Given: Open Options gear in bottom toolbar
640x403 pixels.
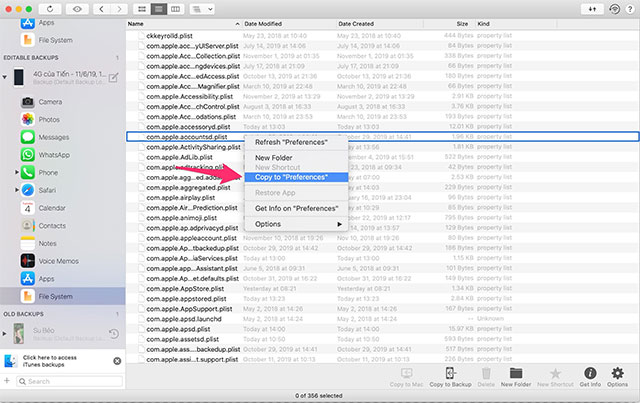Looking at the screenshot, I should pyautogui.click(x=617, y=376).
